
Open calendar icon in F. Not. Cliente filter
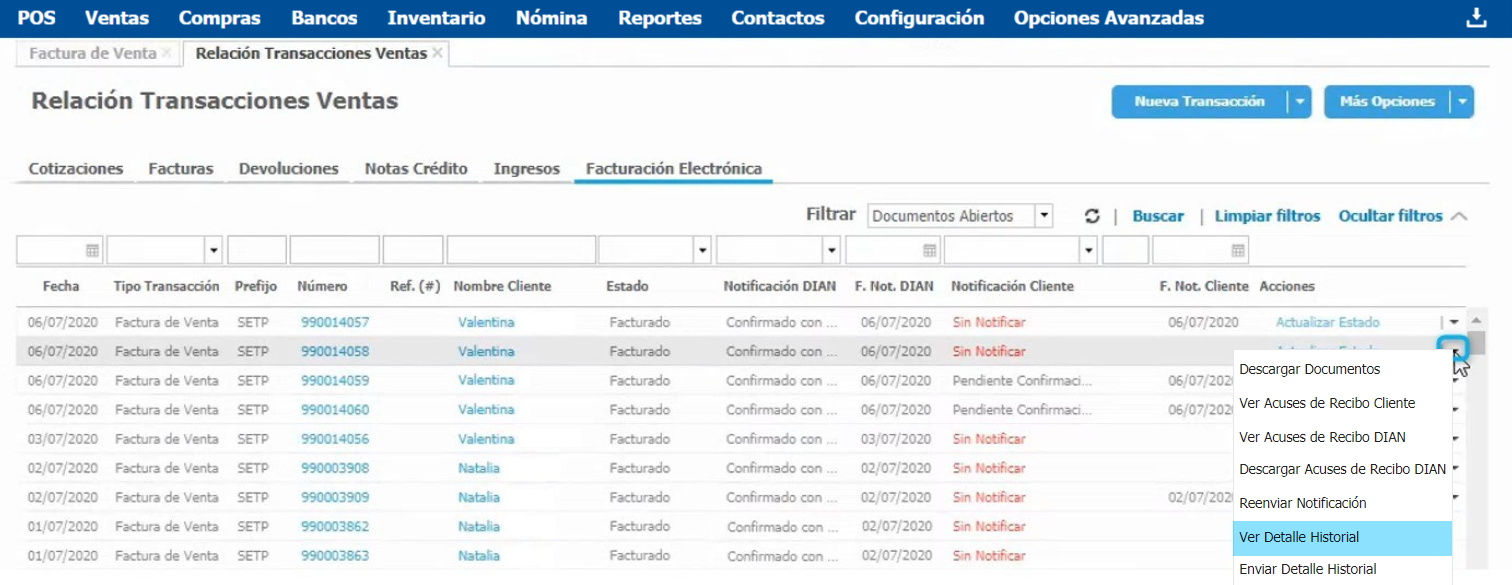click(x=1238, y=250)
